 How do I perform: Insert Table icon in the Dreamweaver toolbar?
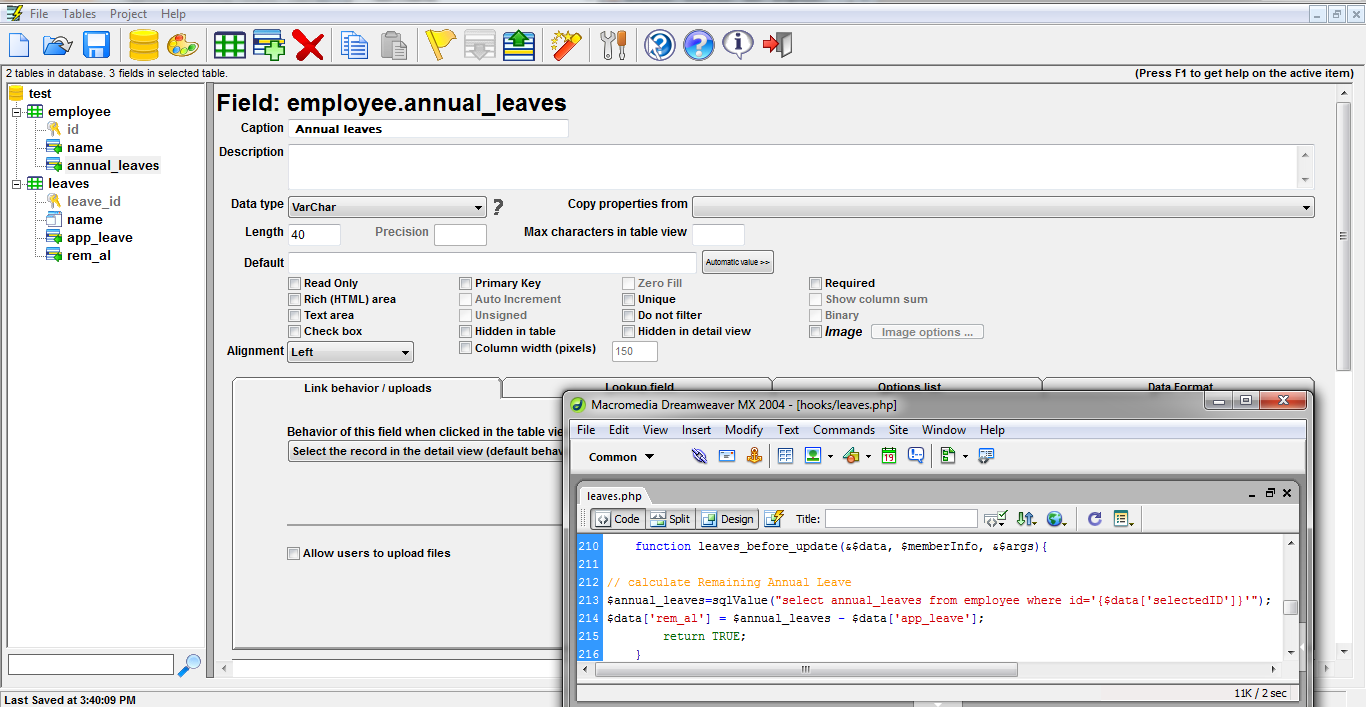785,456
